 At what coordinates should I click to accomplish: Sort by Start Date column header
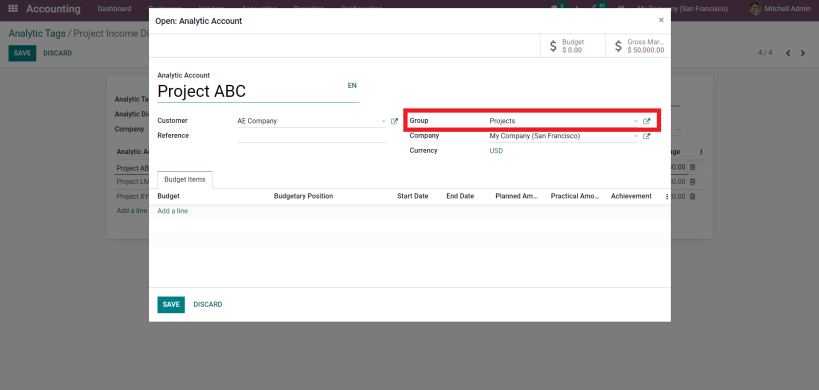413,196
